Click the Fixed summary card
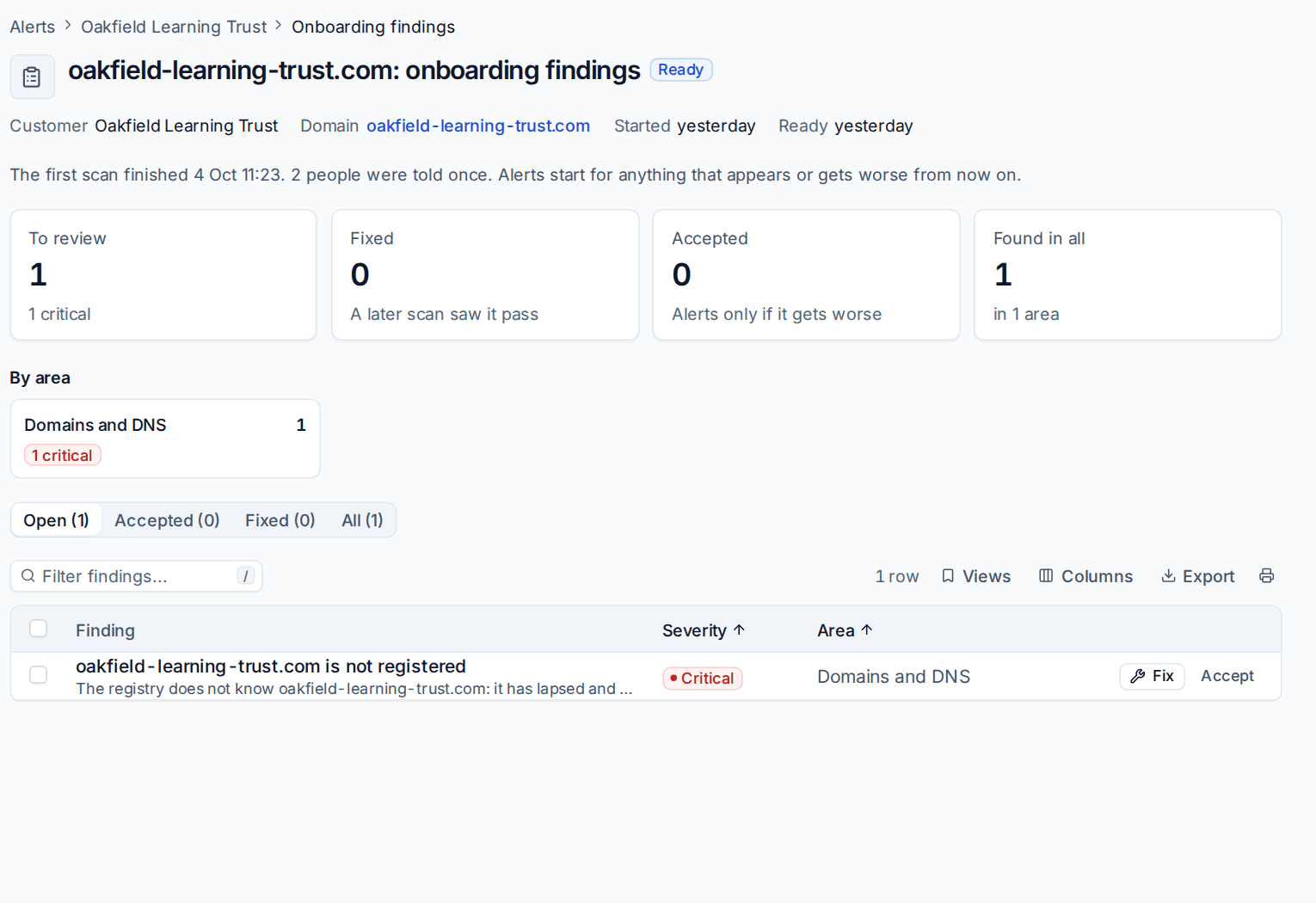1316x903 pixels. [485, 275]
